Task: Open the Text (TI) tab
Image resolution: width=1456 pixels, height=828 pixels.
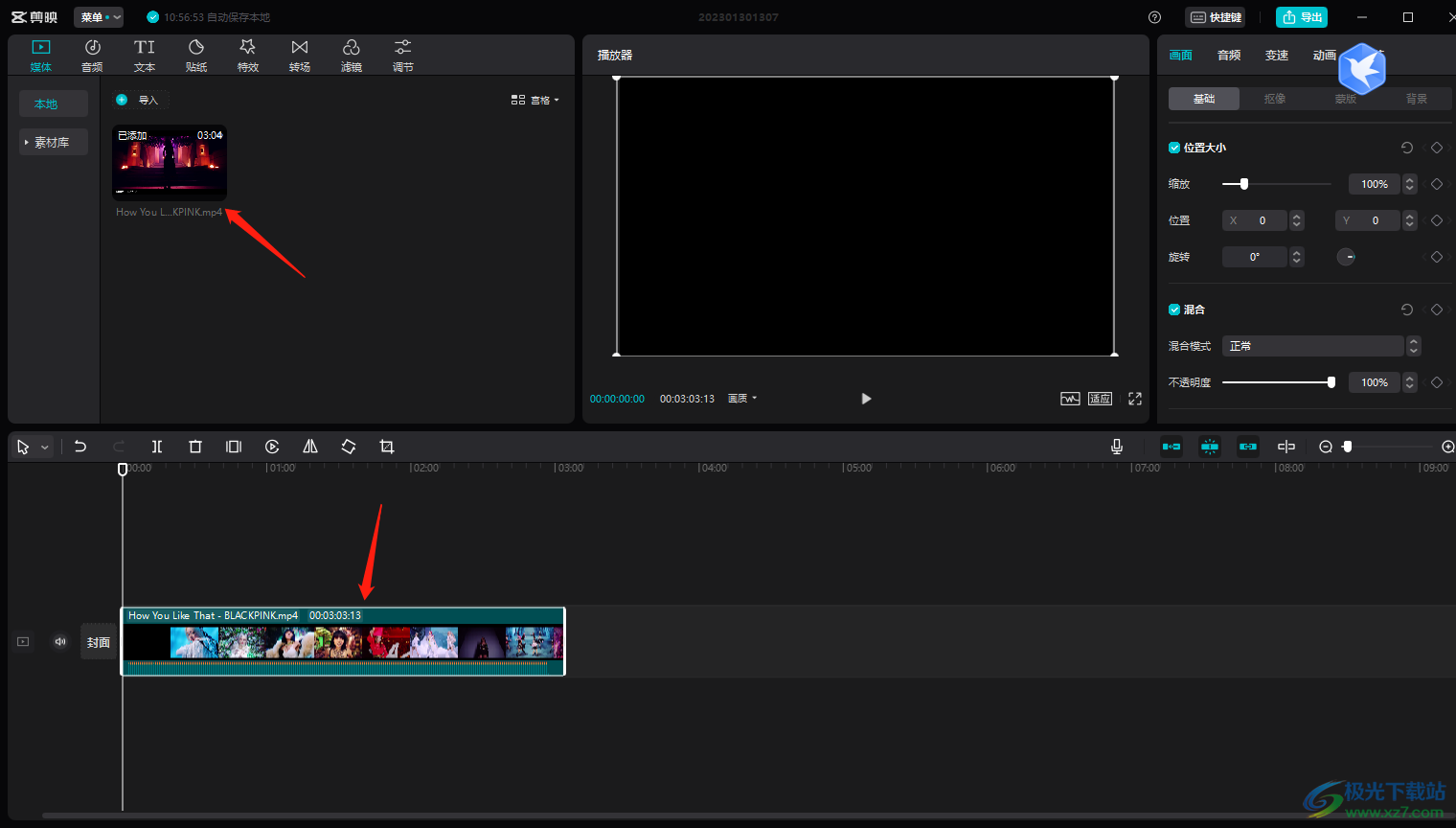Action: 145,56
